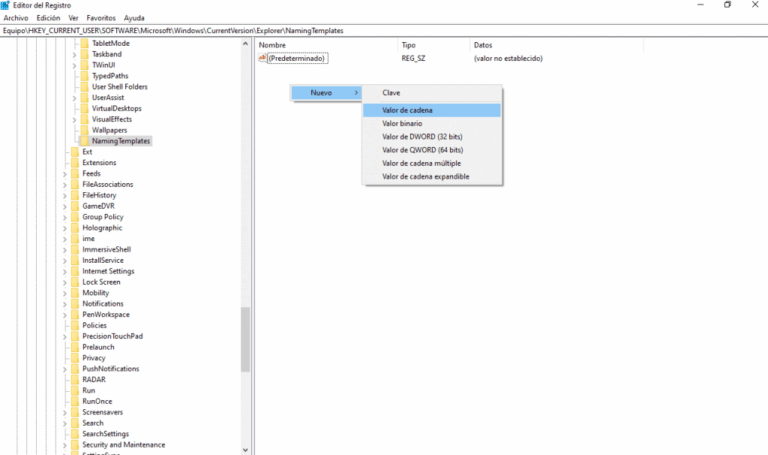Image resolution: width=768 pixels, height=455 pixels.
Task: Click the Screensavers folder icon
Action: click(x=74, y=412)
